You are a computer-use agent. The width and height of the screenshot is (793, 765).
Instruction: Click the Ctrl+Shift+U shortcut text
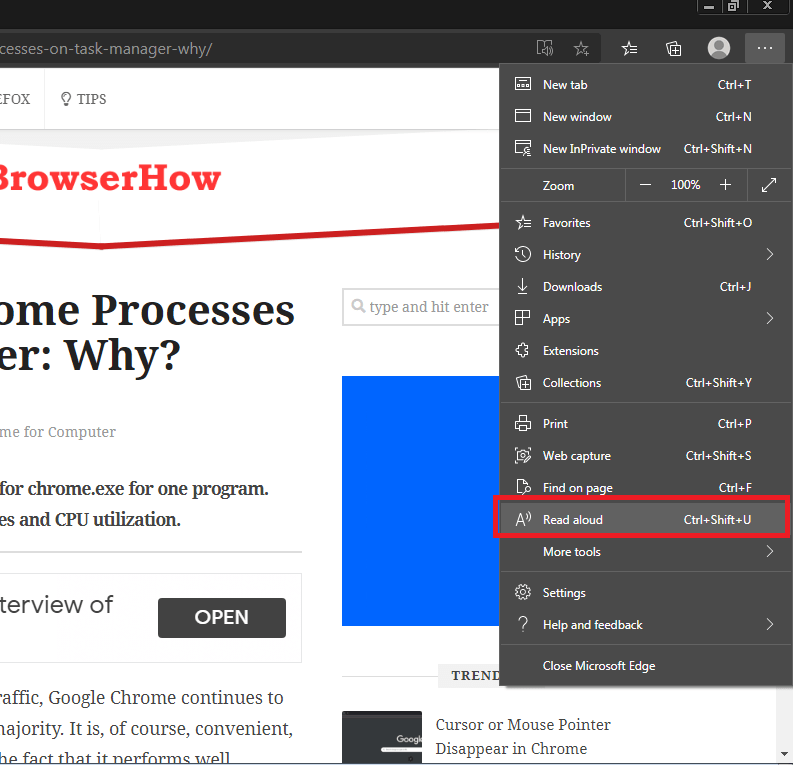[717, 520]
